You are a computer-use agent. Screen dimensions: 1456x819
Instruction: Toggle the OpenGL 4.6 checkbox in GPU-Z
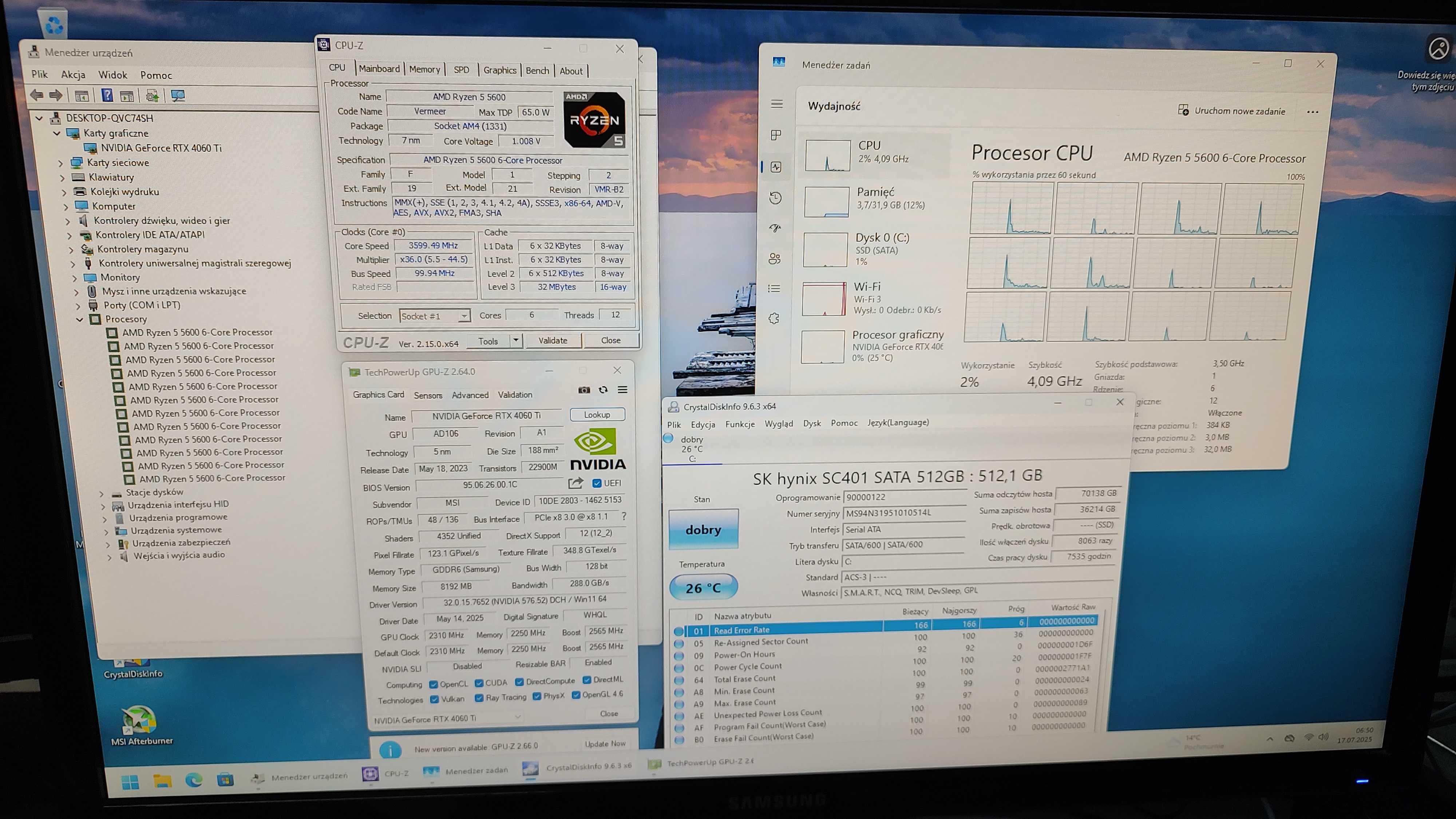[576, 695]
